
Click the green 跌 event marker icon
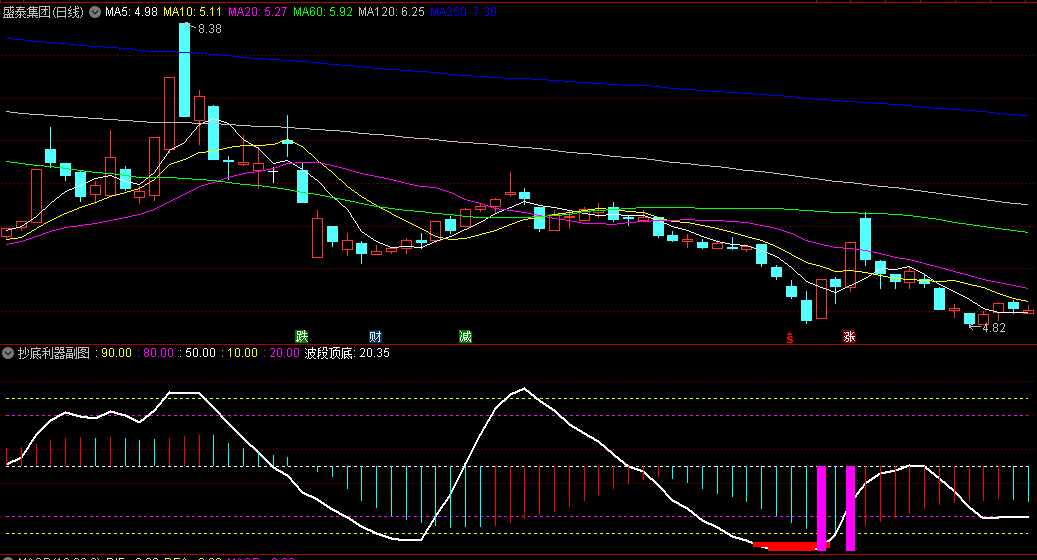tap(300, 335)
